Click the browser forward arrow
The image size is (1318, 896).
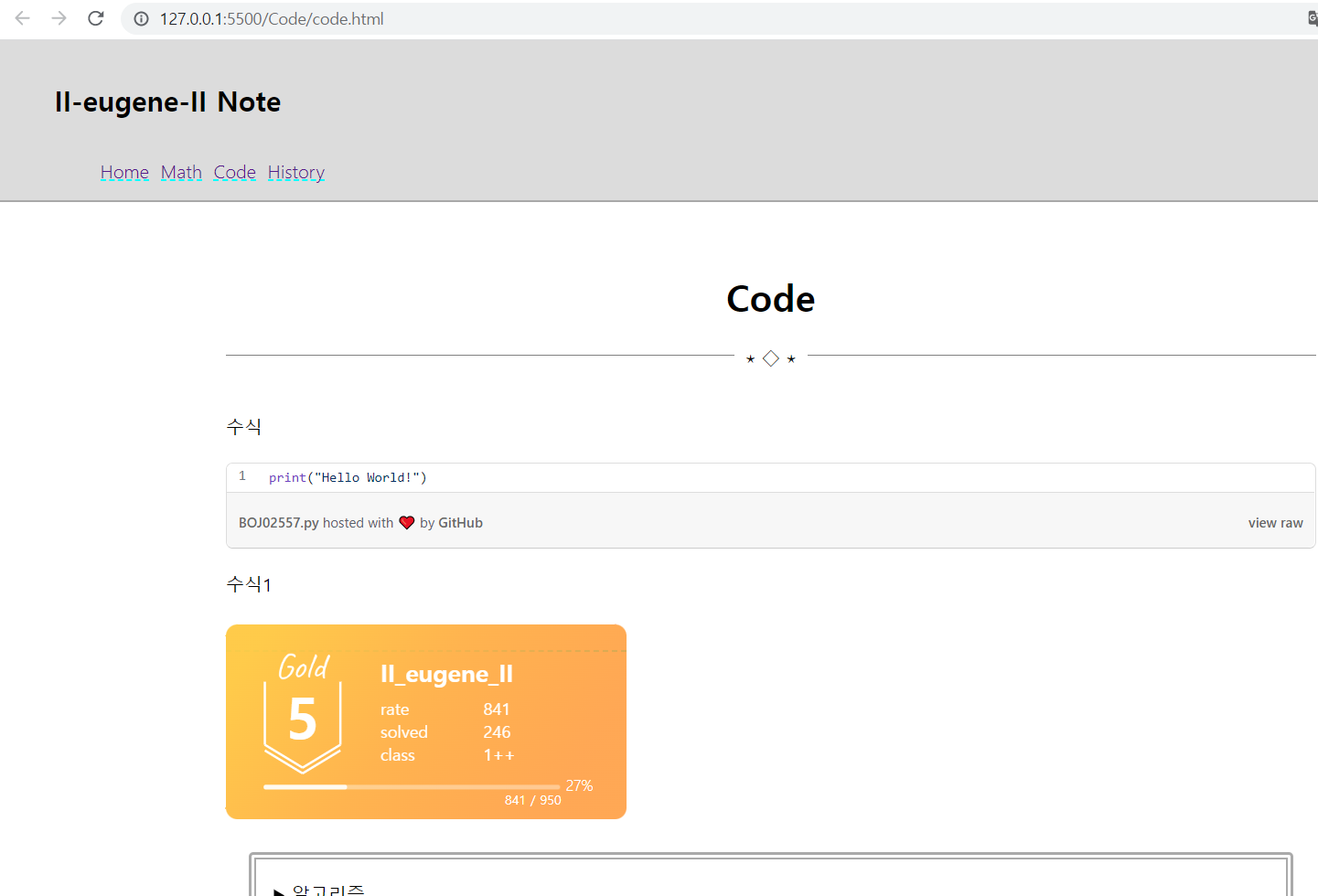59,18
